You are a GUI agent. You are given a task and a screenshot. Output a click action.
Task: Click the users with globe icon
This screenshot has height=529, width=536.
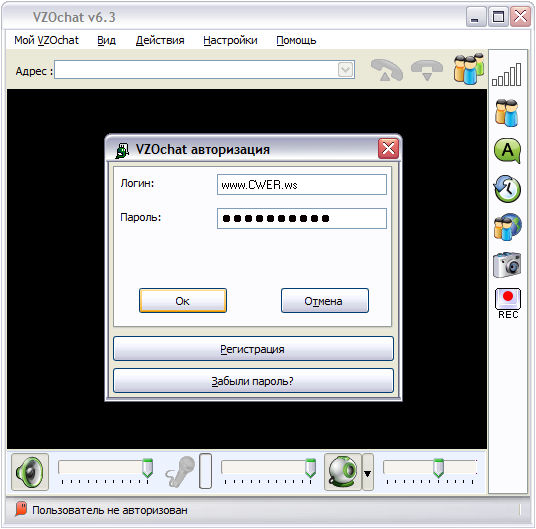(507, 227)
